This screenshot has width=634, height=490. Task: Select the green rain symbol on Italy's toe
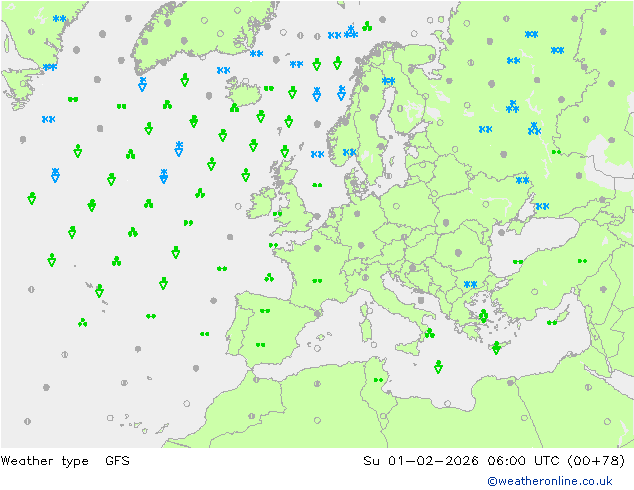click(x=429, y=333)
